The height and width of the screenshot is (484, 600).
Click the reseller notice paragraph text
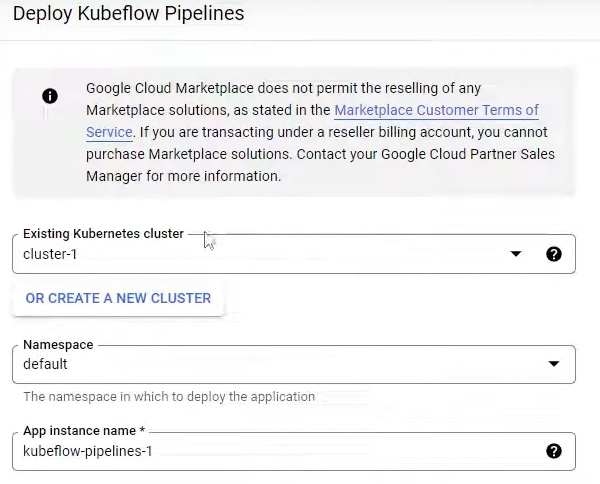click(x=320, y=154)
